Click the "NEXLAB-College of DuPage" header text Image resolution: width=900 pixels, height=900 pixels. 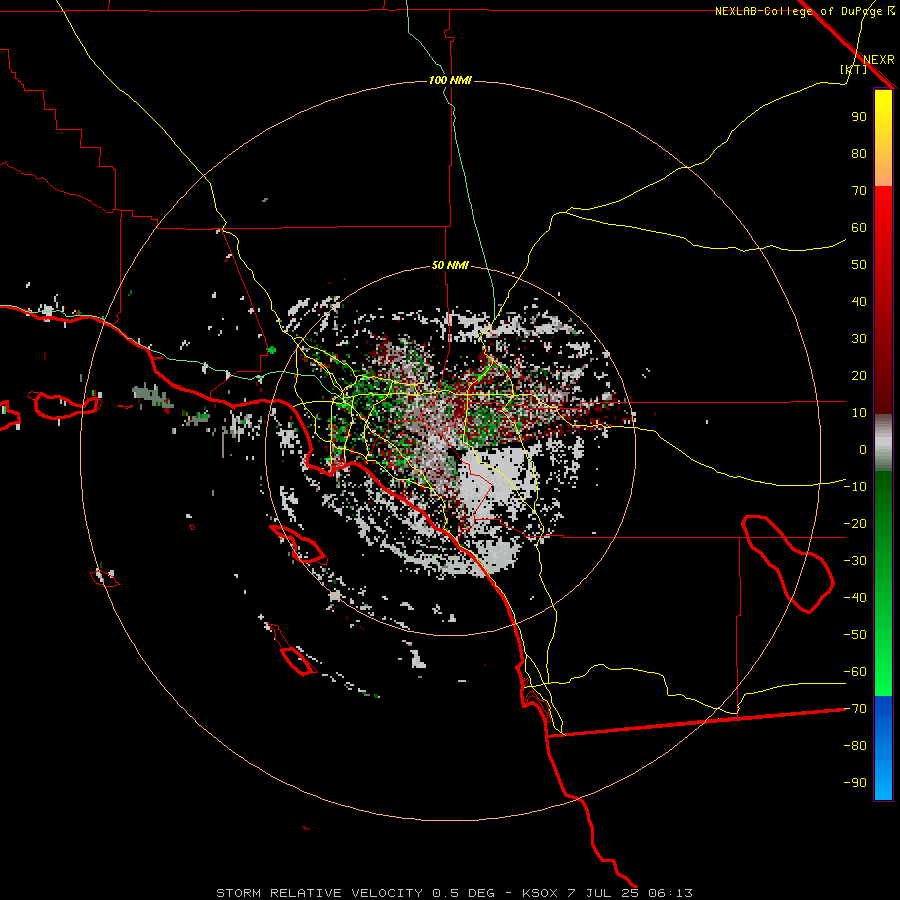(798, 11)
